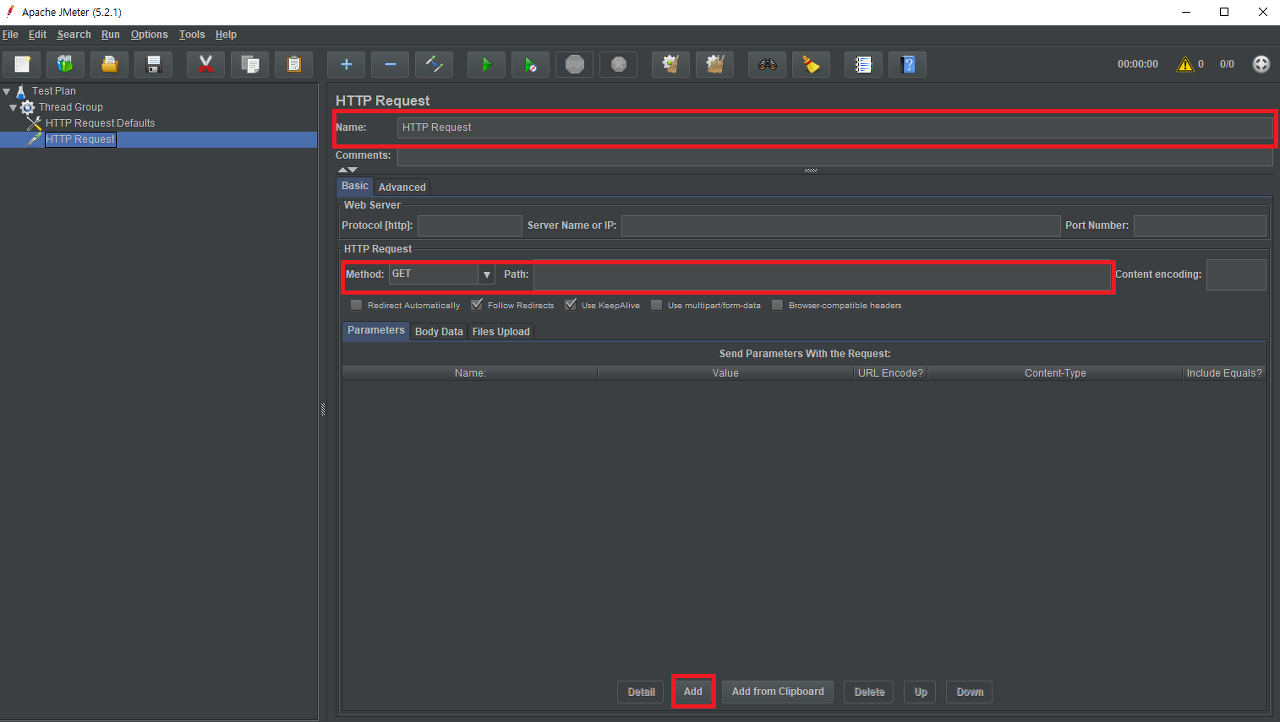Uncheck Use KeepAlive checkbox
Viewport: 1280px width, 722px height.
click(x=571, y=305)
